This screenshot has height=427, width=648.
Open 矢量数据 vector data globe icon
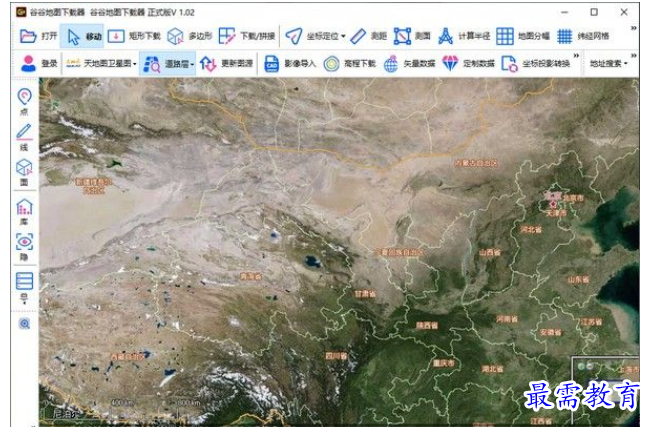391,64
